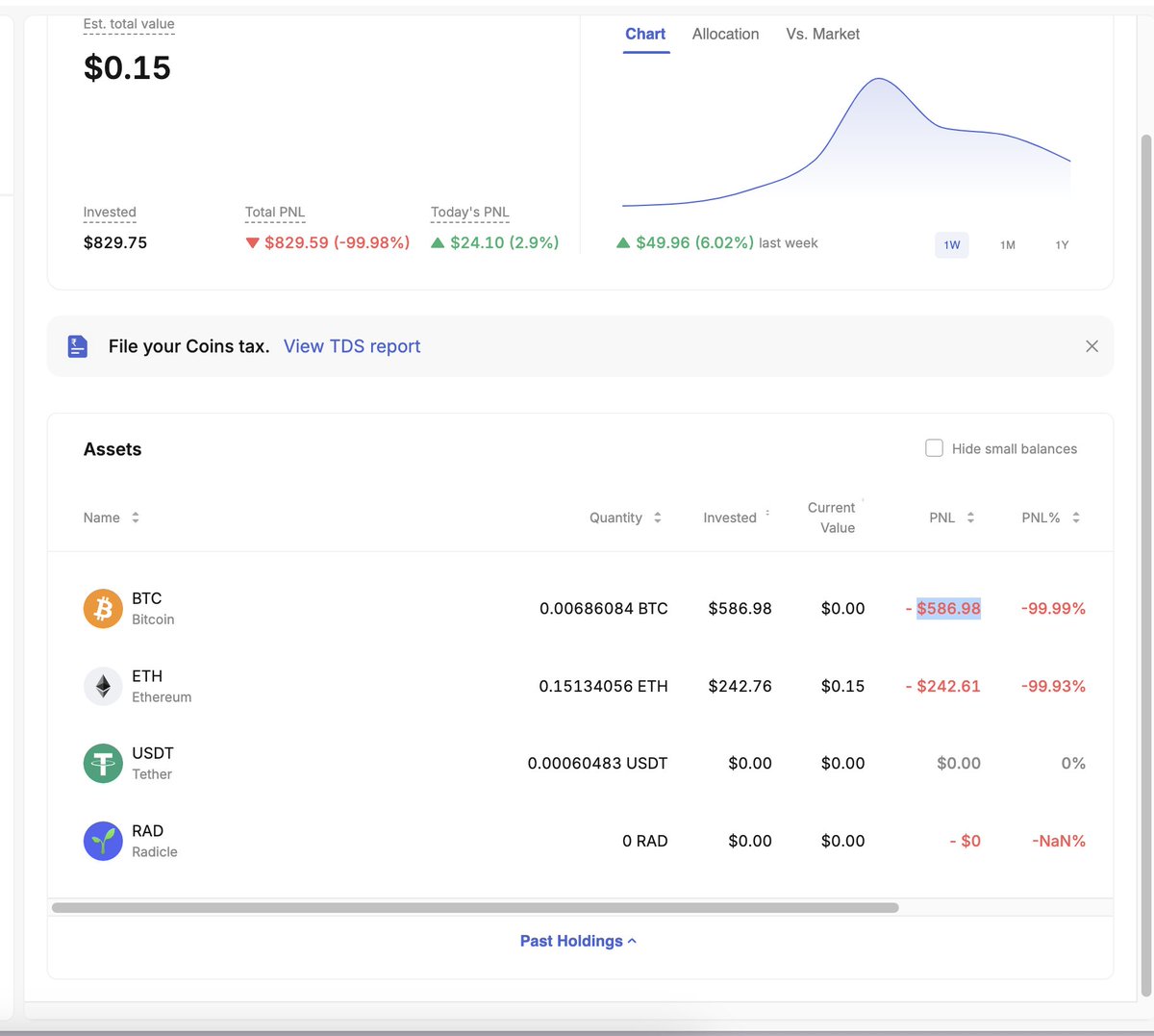
Task: Click the Bitcoin coin icon
Action: click(103, 609)
